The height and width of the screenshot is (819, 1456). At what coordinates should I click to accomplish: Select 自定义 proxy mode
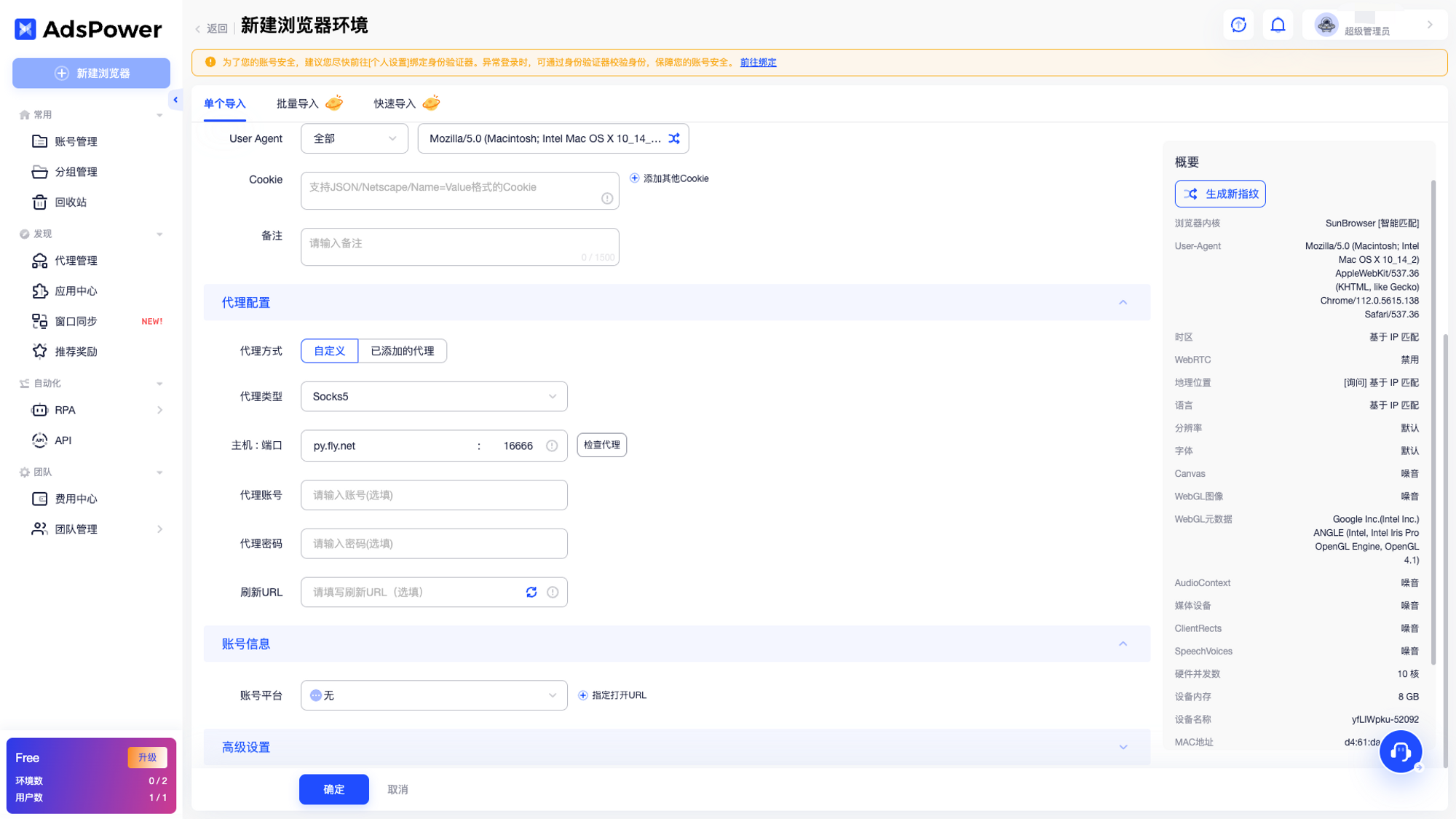329,350
